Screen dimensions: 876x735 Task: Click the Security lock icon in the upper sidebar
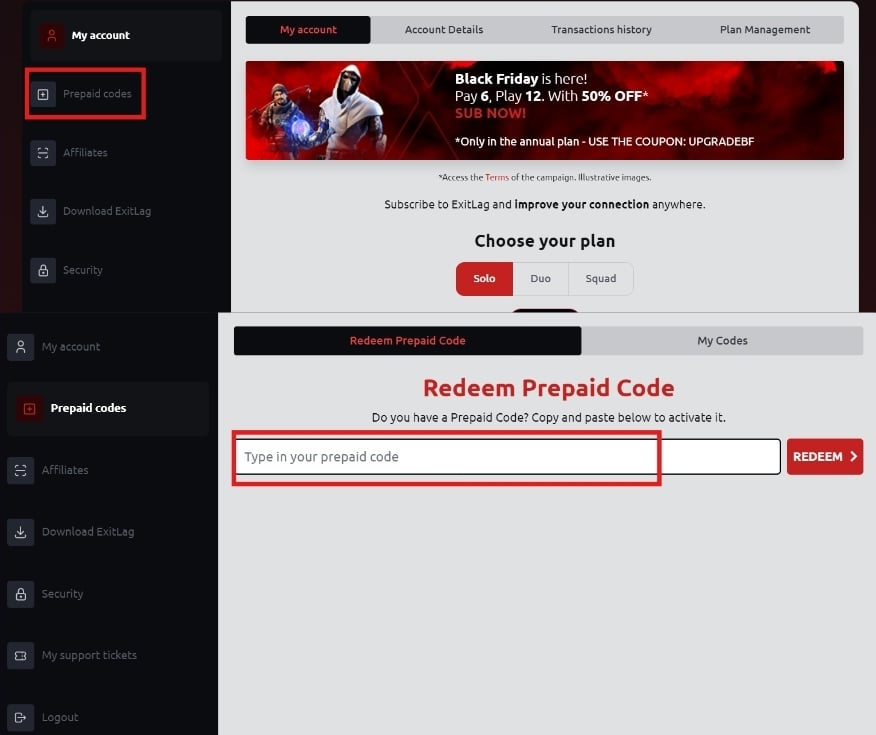pyautogui.click(x=43, y=270)
